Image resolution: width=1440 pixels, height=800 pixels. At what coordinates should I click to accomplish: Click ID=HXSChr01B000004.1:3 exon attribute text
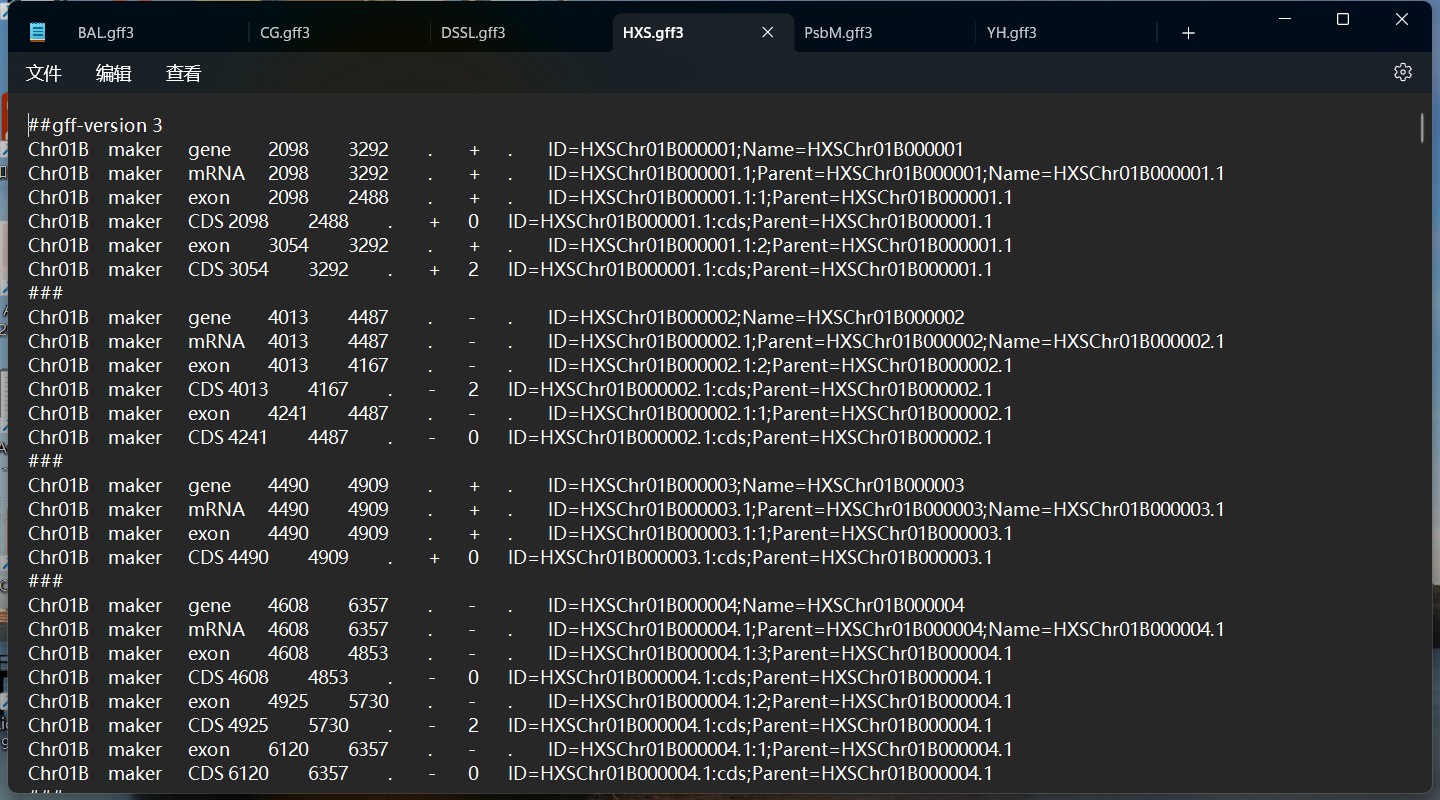click(x=780, y=653)
